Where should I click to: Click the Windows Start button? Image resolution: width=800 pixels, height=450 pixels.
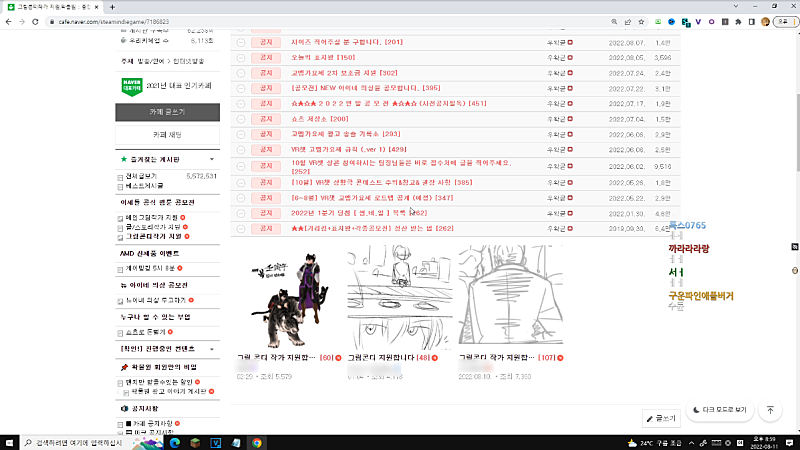pos(9,441)
